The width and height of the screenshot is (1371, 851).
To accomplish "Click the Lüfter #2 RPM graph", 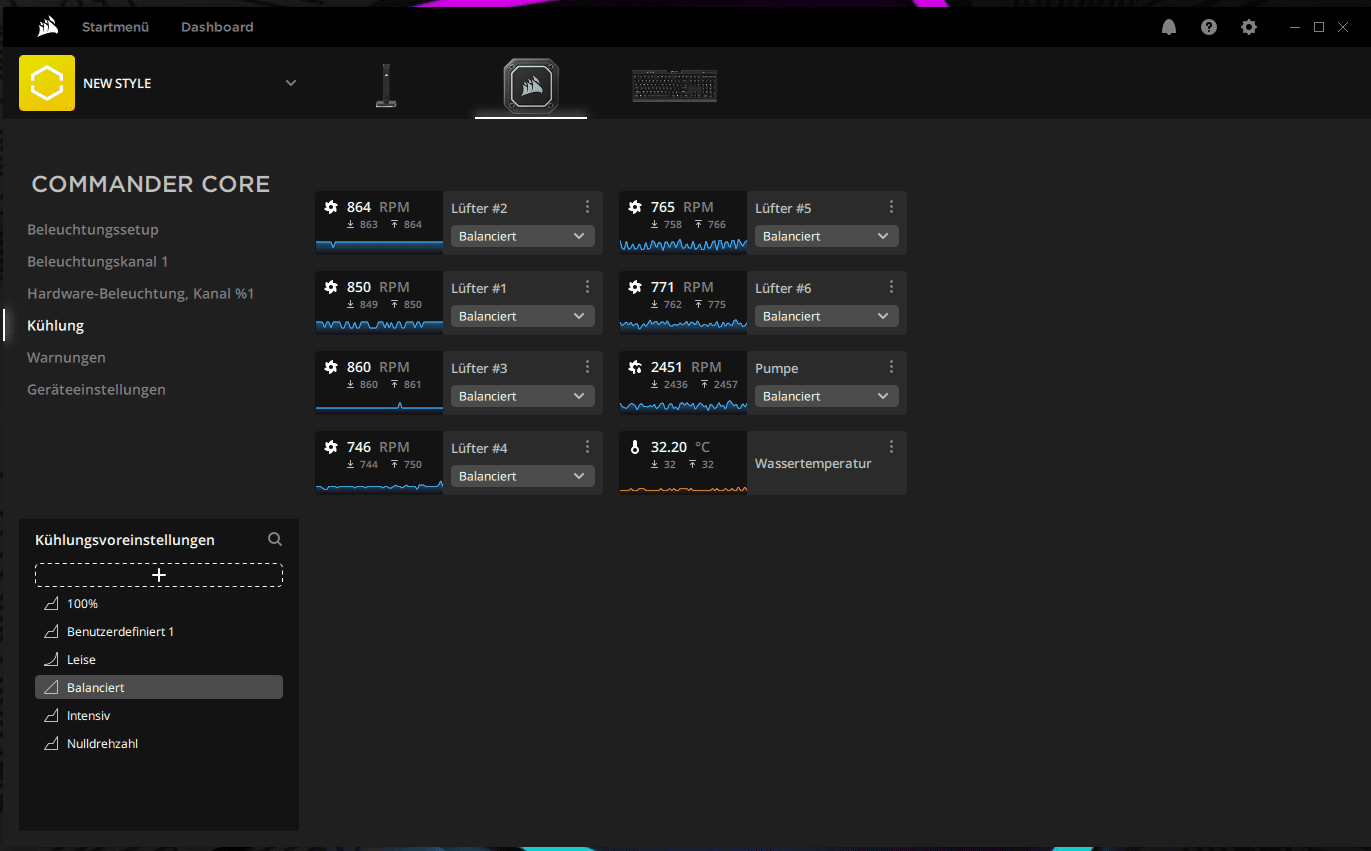I will (379, 244).
